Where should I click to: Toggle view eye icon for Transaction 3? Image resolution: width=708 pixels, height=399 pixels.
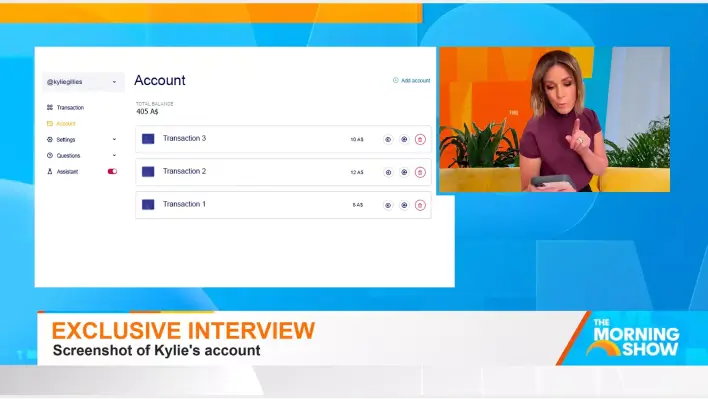tap(388, 139)
